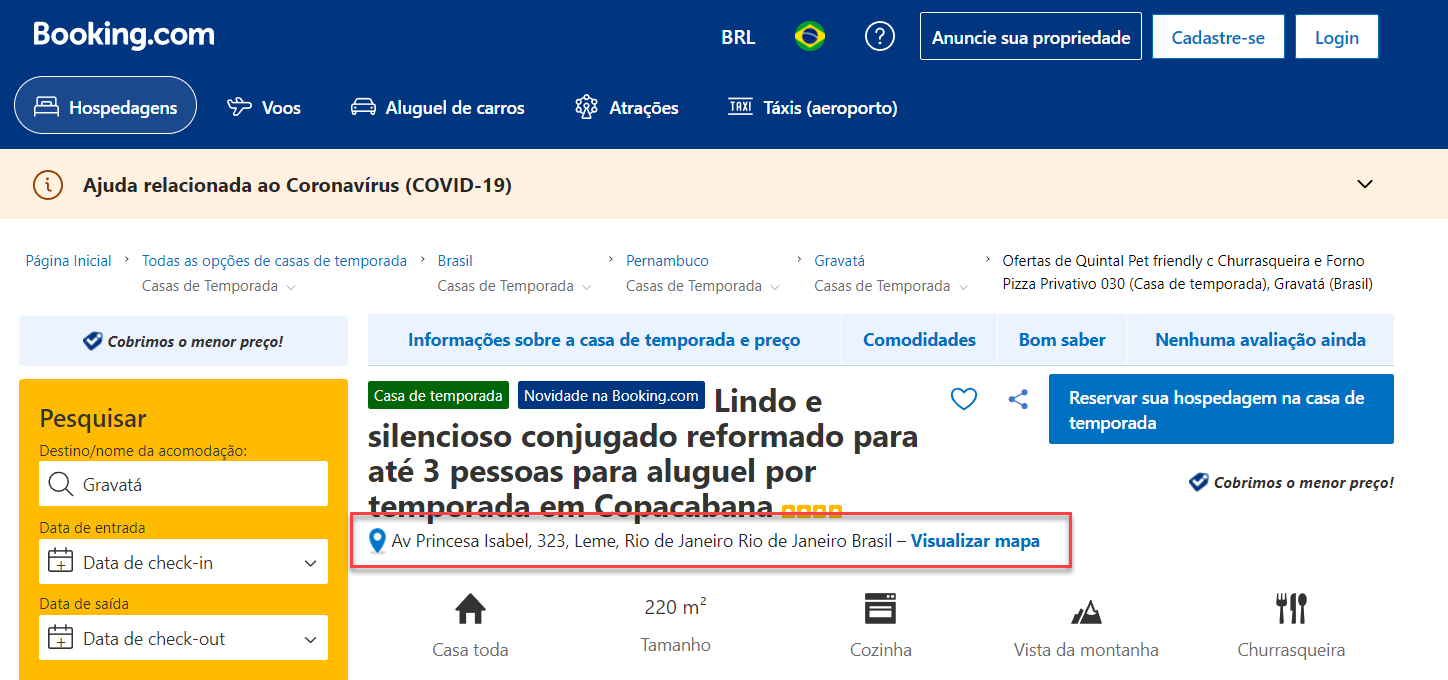Expand Casas de Temporada dropdown under Brasil
1448x680 pixels.
pyautogui.click(x=514, y=286)
